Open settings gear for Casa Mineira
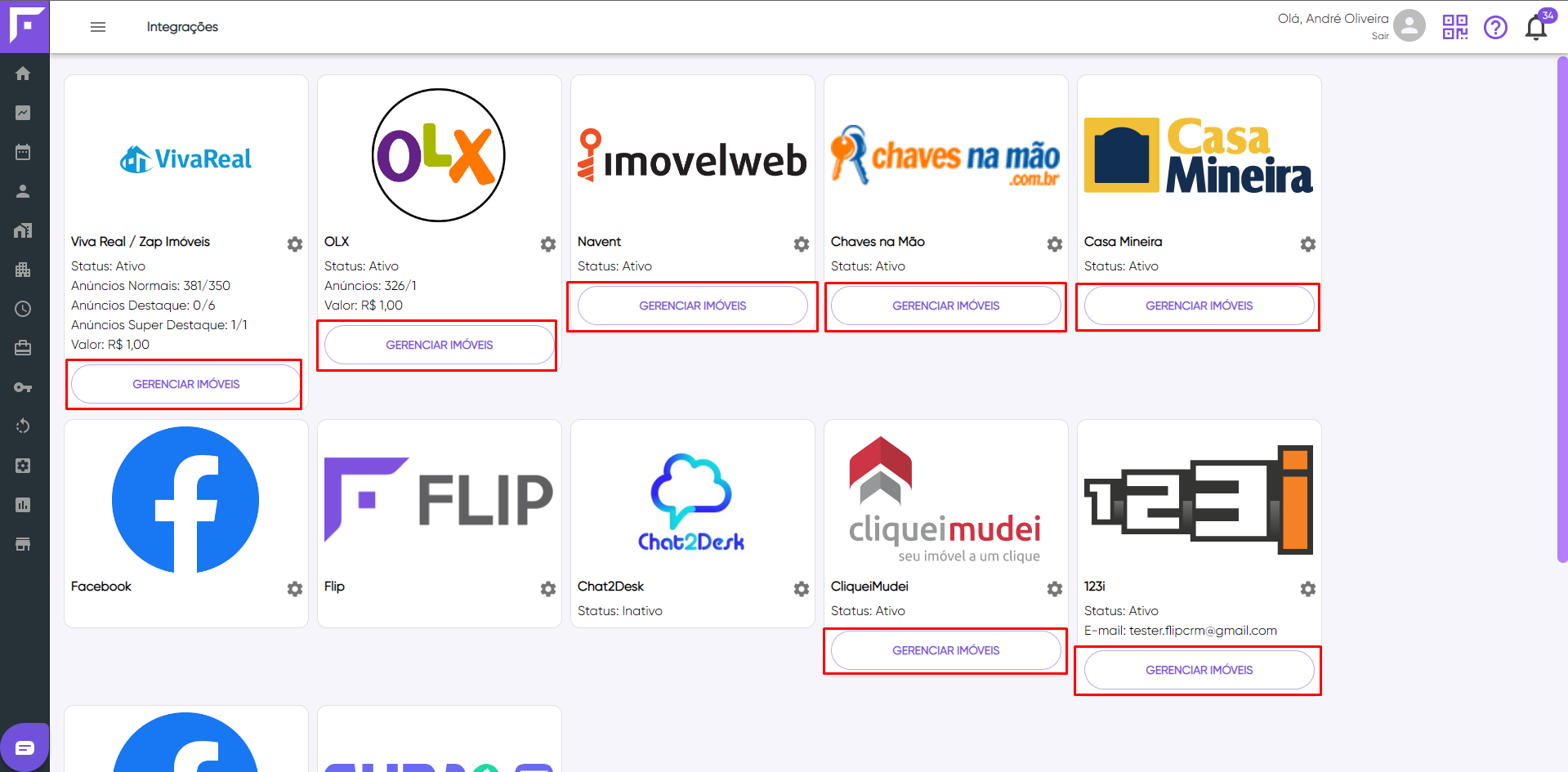The image size is (1568, 772). point(1308,244)
